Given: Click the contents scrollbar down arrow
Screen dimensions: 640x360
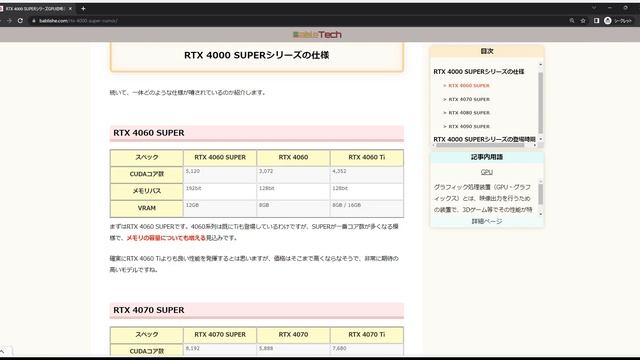Looking at the screenshot, I should pos(541,139).
